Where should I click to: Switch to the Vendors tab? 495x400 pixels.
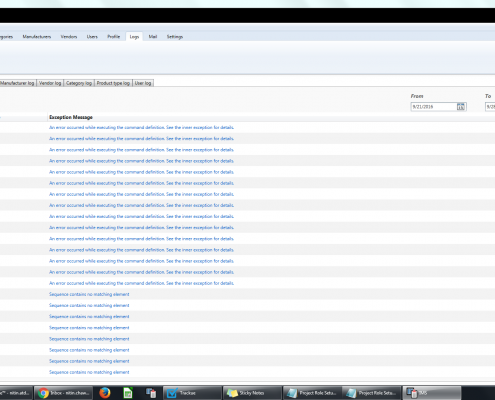[x=69, y=37]
